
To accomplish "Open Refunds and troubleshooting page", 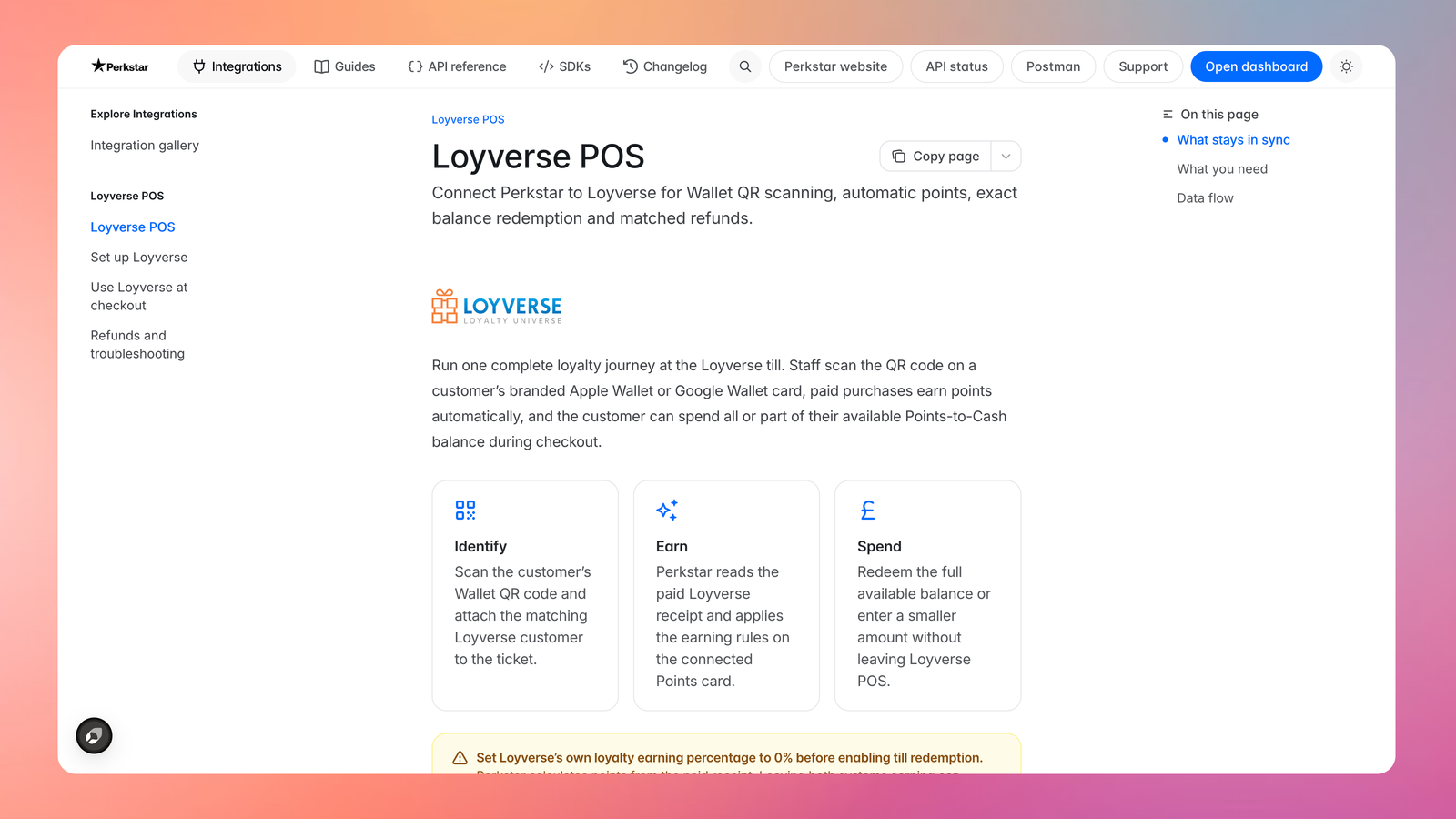I will 137,345.
